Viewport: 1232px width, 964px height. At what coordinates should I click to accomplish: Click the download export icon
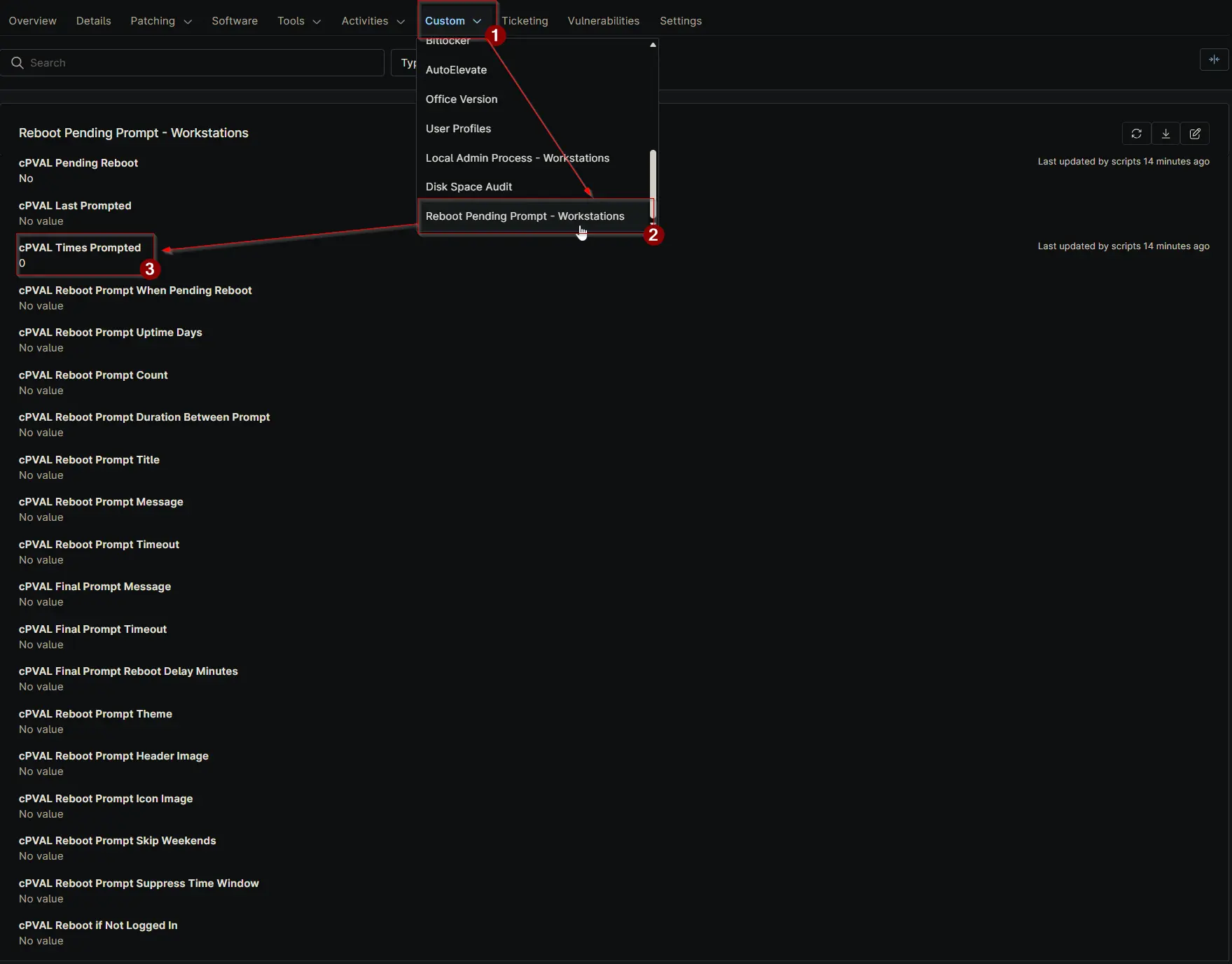coord(1165,134)
